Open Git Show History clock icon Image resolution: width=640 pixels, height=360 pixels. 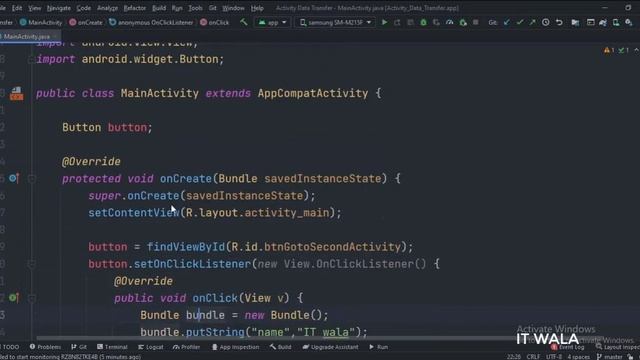tap(546, 22)
